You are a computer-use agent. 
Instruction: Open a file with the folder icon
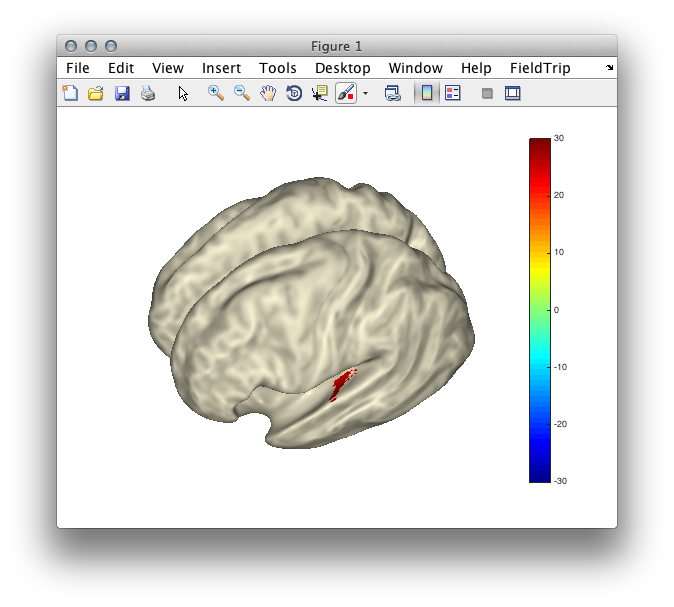tap(95, 93)
